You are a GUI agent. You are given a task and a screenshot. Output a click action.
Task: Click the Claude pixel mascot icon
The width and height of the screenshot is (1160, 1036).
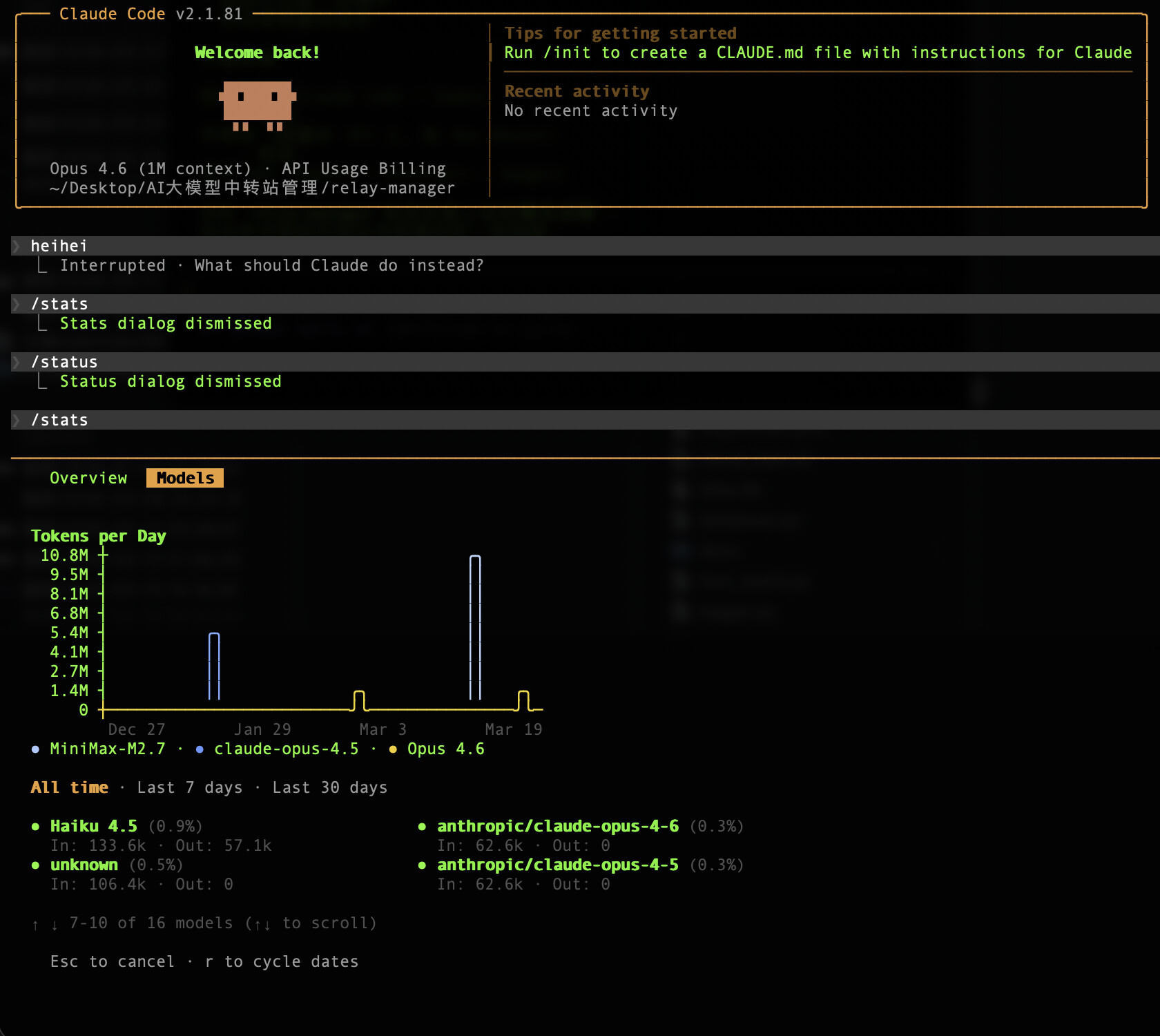click(x=258, y=106)
